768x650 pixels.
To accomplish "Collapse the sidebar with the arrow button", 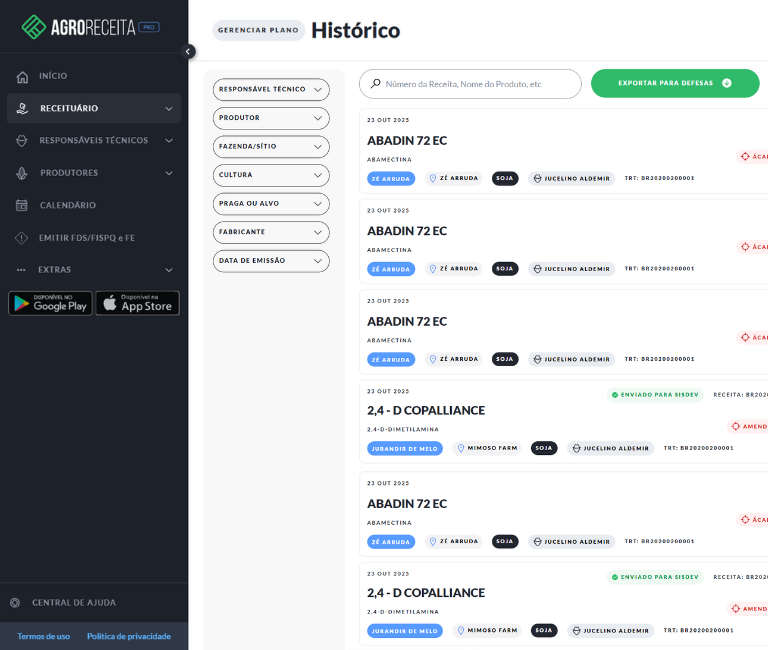I will pyautogui.click(x=188, y=52).
